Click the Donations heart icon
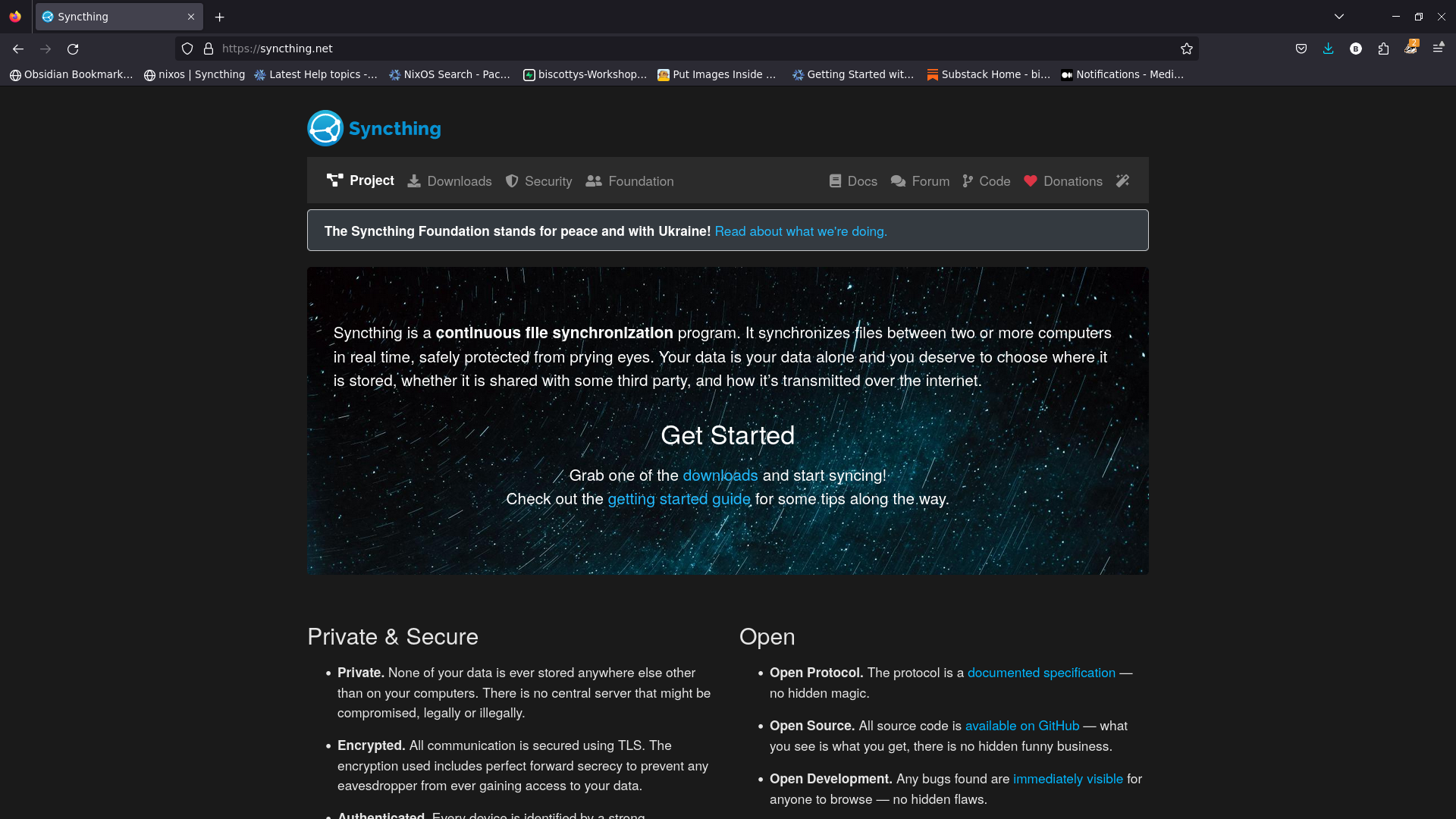 1030,181
